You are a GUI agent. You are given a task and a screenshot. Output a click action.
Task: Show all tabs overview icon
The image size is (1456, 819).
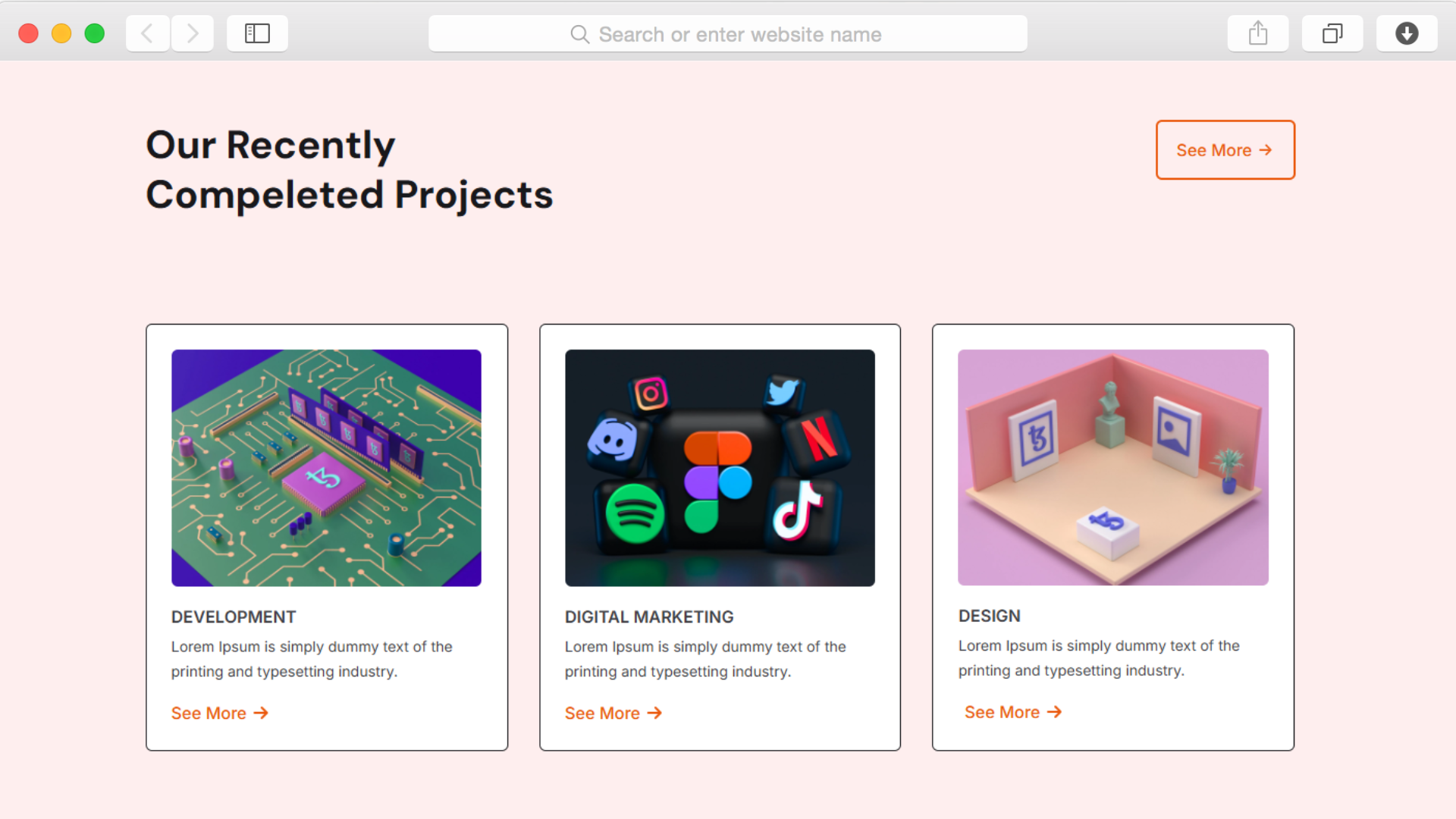(x=1332, y=33)
